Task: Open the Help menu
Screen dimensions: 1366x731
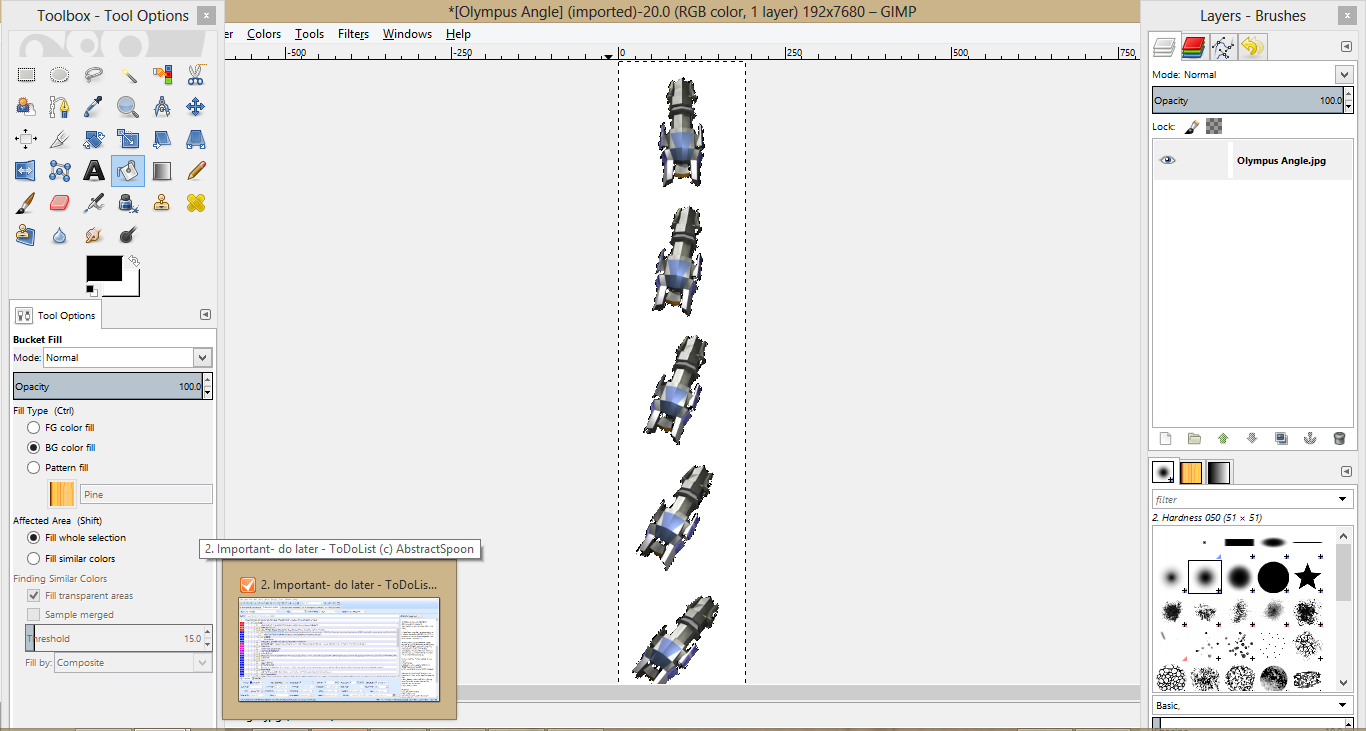Action: (458, 34)
